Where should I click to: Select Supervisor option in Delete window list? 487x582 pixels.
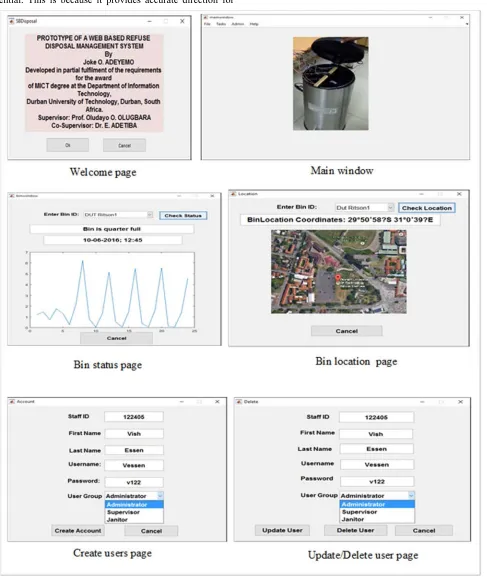[x=377, y=512]
